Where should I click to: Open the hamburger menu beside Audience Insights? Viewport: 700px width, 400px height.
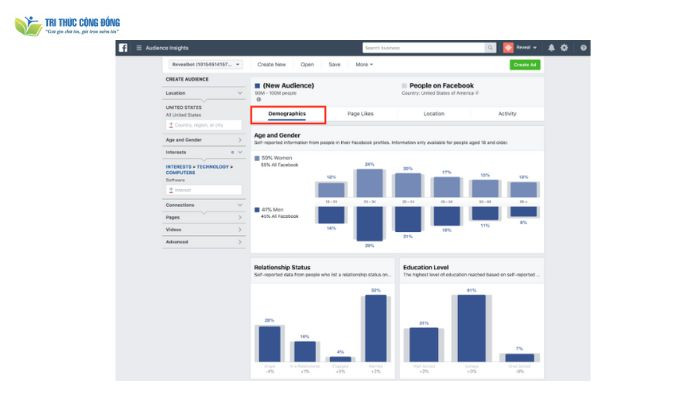139,48
